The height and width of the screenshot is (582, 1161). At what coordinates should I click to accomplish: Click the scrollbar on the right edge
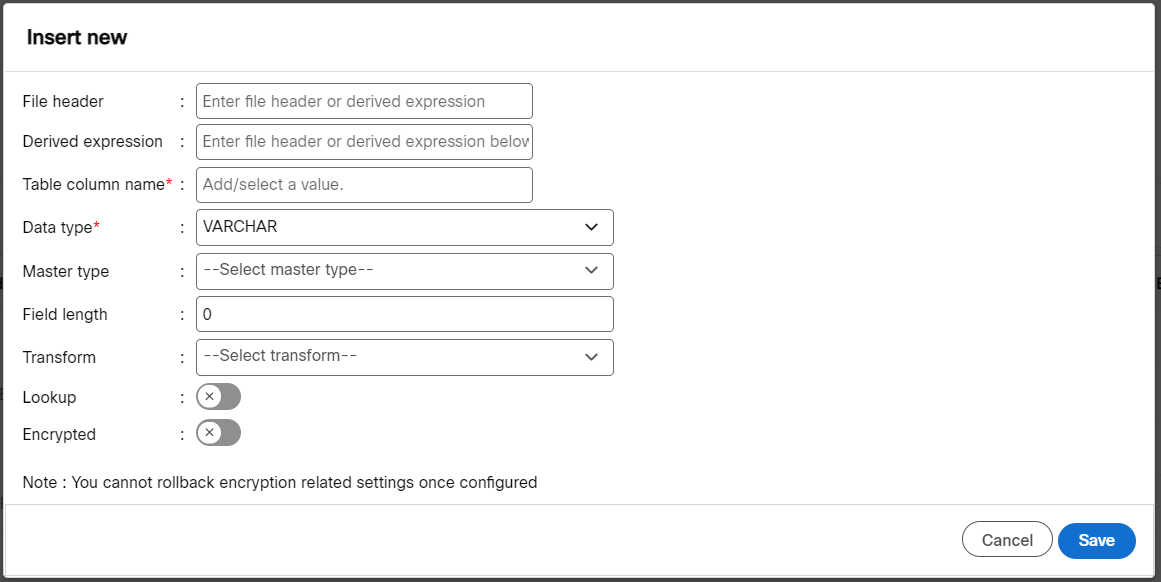coord(1157,290)
